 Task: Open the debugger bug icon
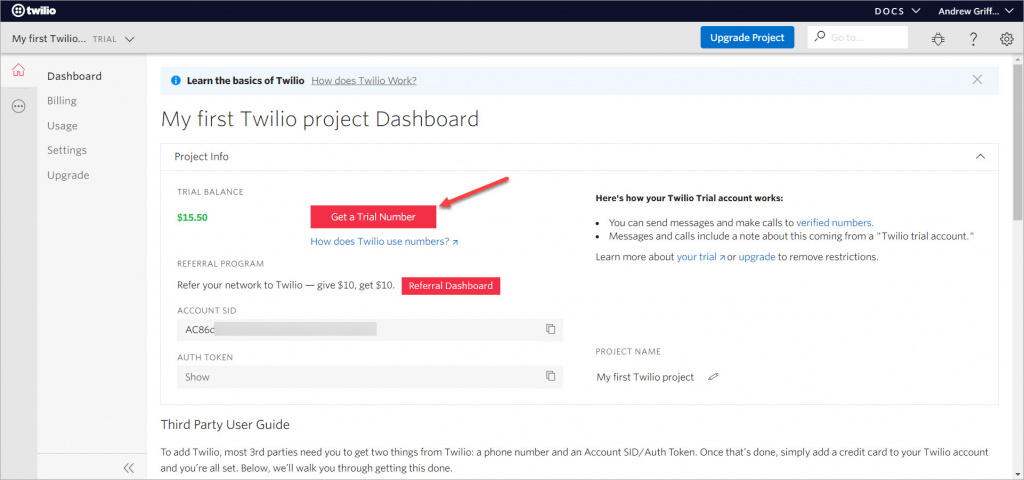pos(938,39)
